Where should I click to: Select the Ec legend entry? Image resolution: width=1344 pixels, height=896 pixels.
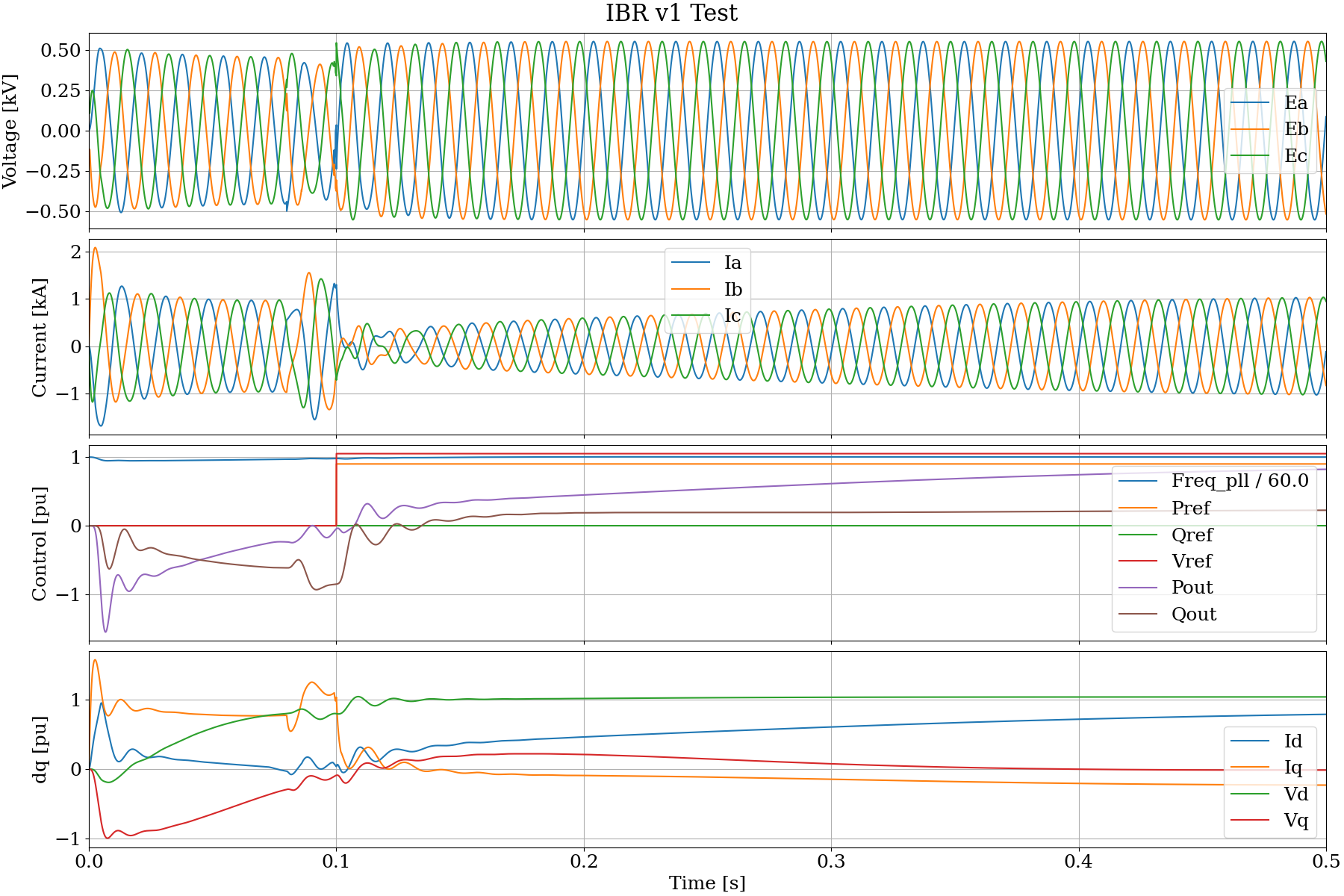1269,156
